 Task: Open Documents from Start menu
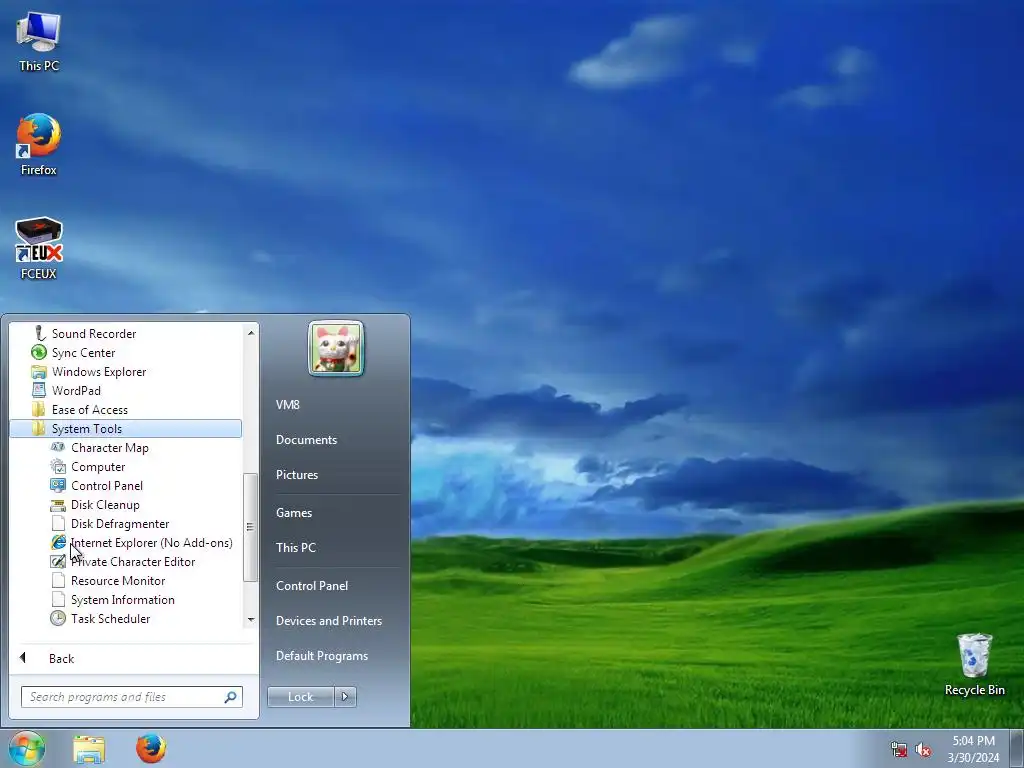306,440
